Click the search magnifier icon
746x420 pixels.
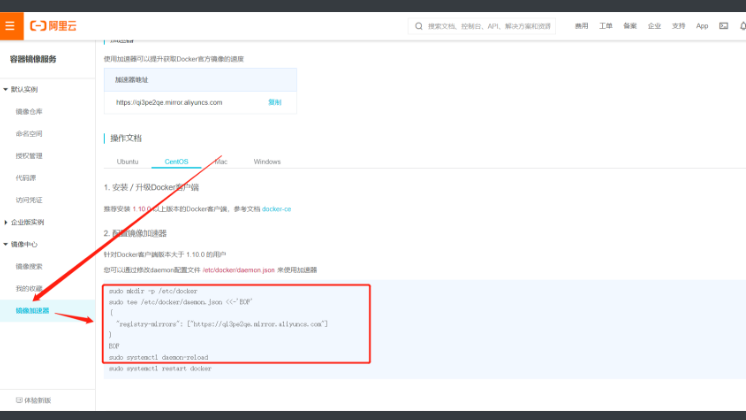419,26
